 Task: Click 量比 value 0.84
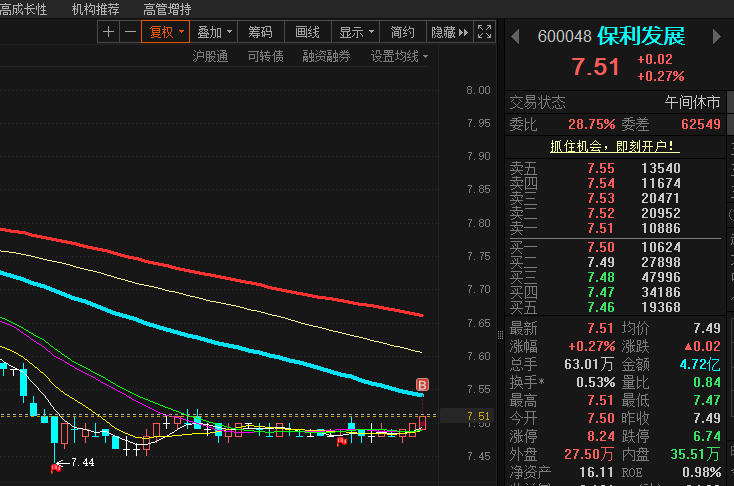[x=707, y=382]
